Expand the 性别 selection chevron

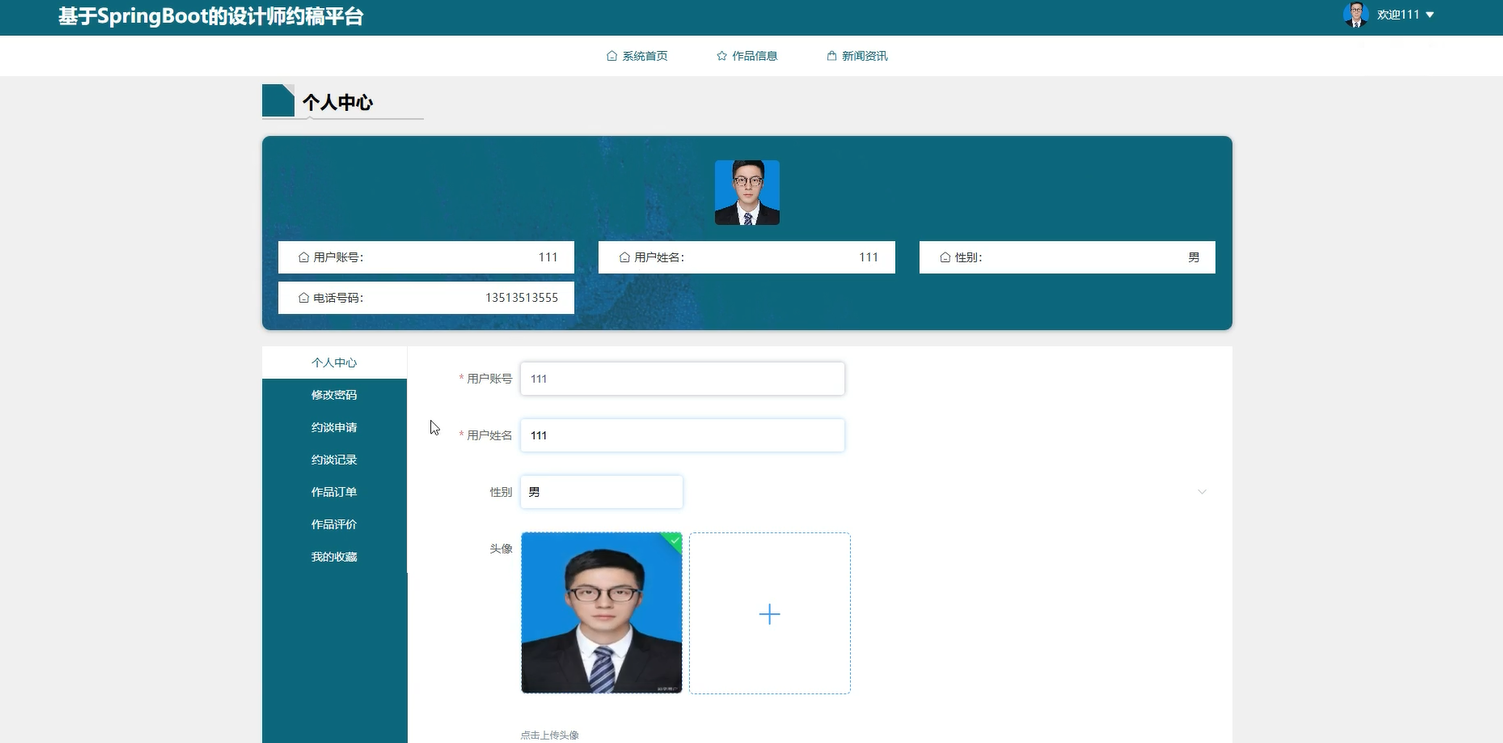1201,491
